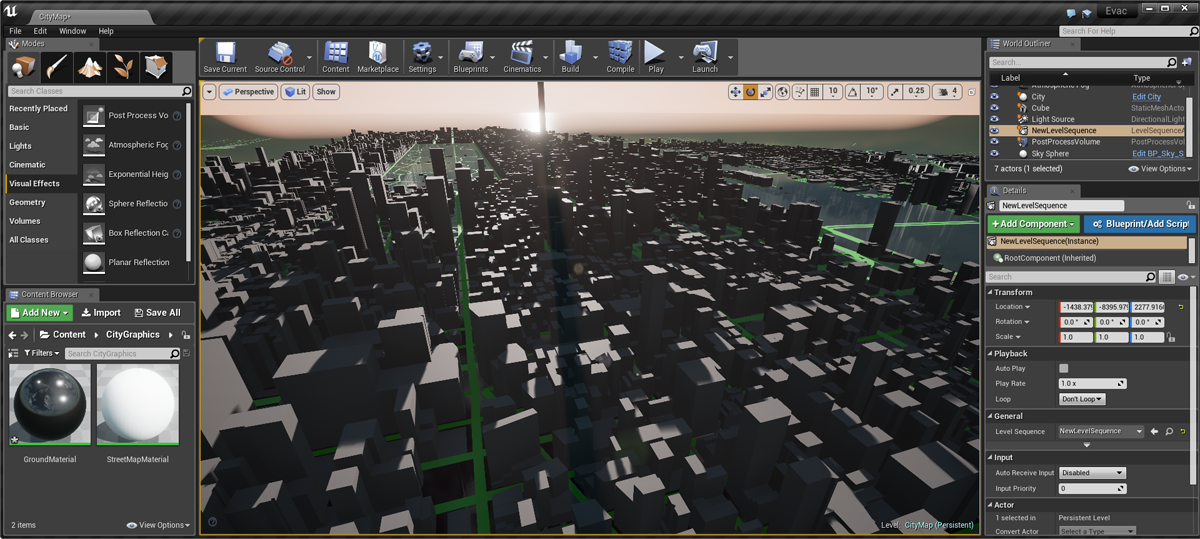Check the Auto Play checkbox
The height and width of the screenshot is (539, 1200).
click(x=1064, y=369)
